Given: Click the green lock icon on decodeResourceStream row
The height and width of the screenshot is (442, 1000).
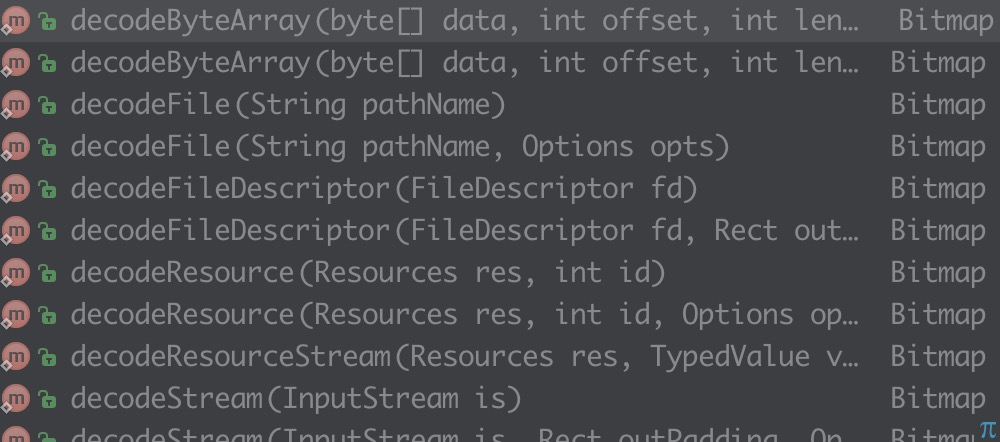Looking at the screenshot, I should pyautogui.click(x=46, y=358).
